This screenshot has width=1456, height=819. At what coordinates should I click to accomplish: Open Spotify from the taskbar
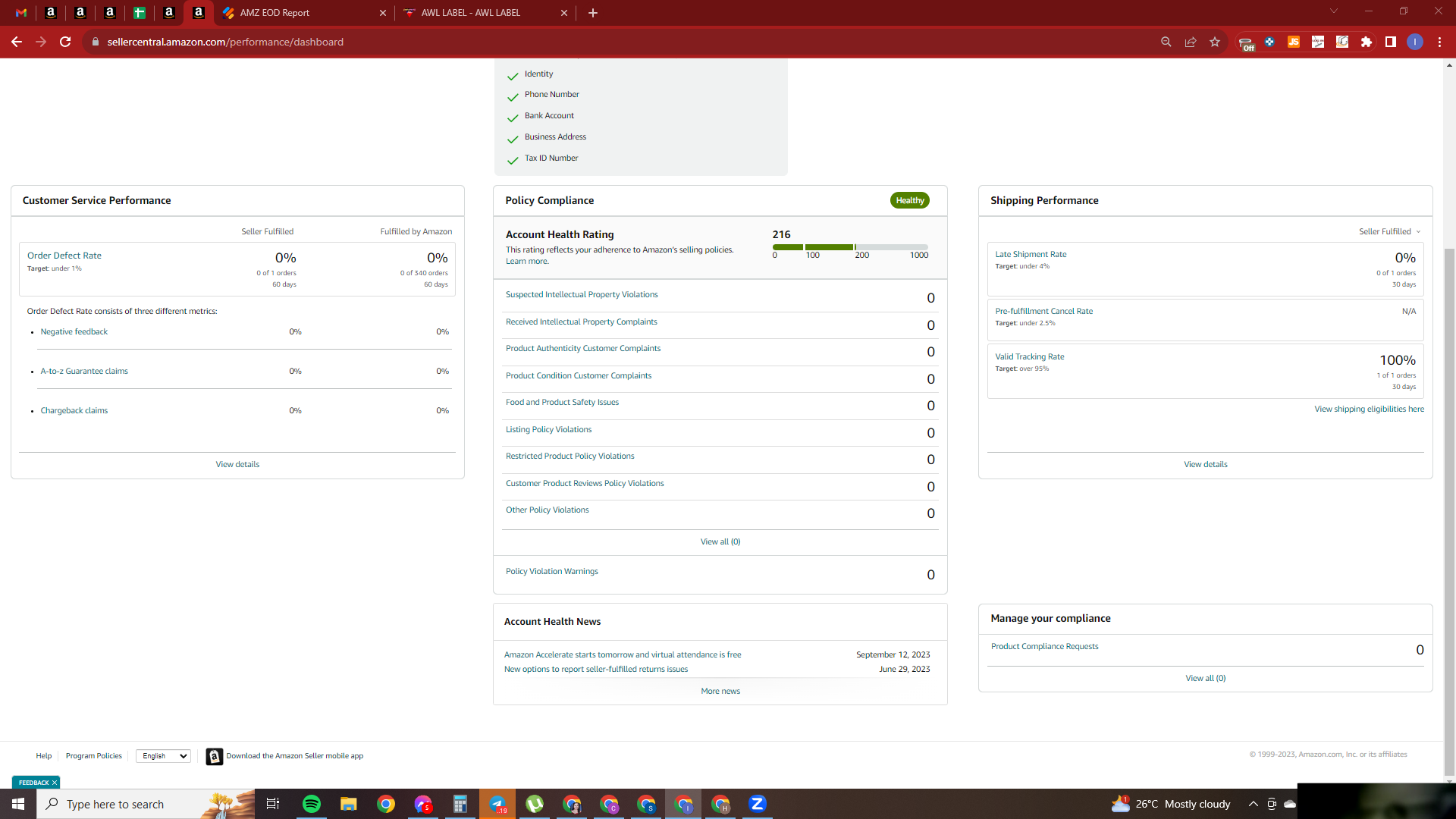311,804
